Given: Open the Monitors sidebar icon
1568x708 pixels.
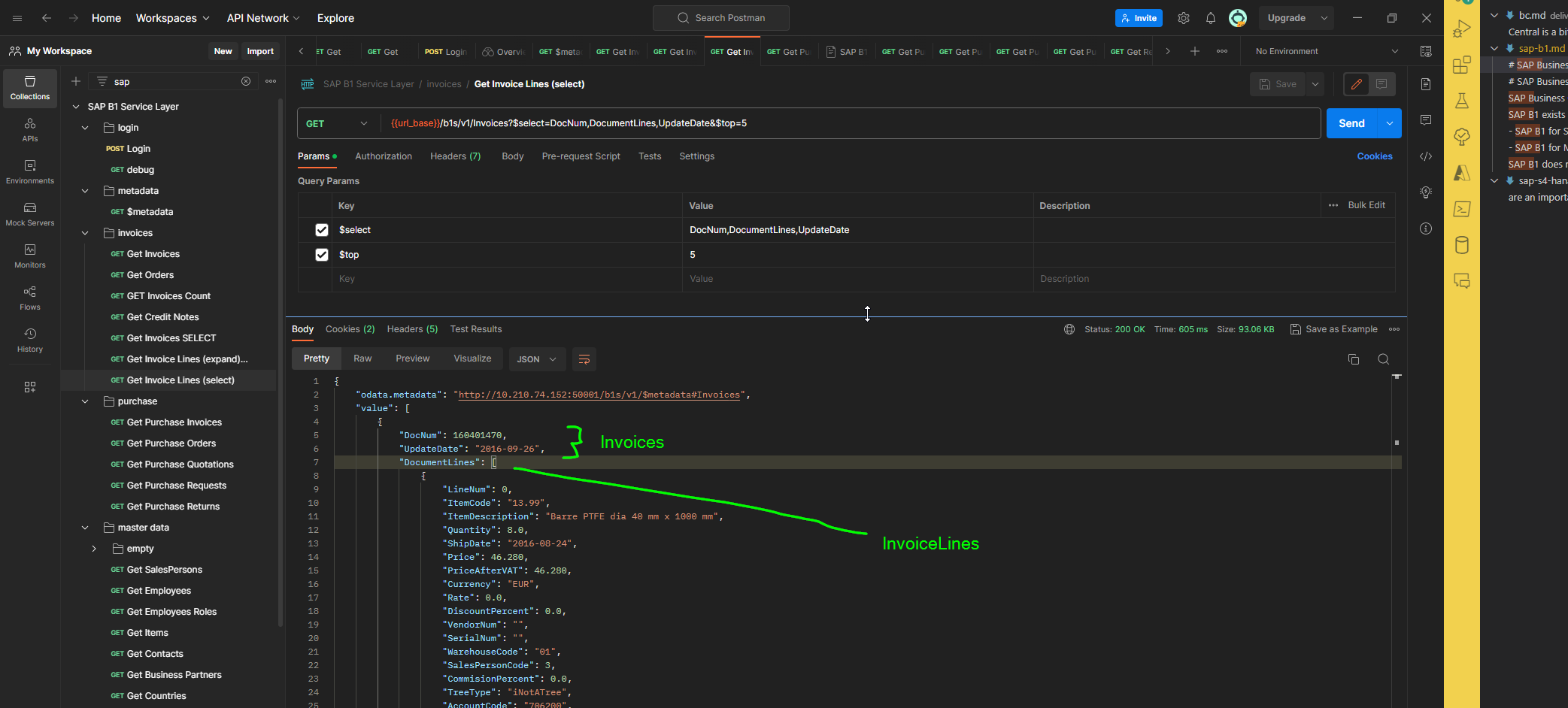Looking at the screenshot, I should click(x=30, y=256).
